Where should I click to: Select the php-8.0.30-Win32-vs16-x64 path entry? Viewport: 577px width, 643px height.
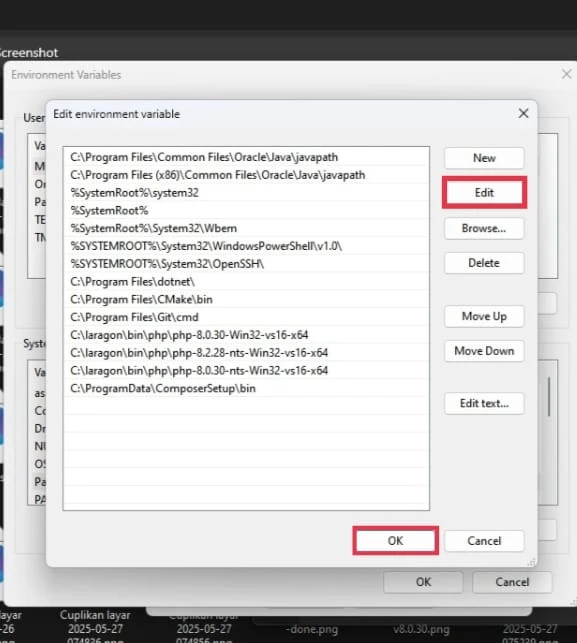[246, 335]
